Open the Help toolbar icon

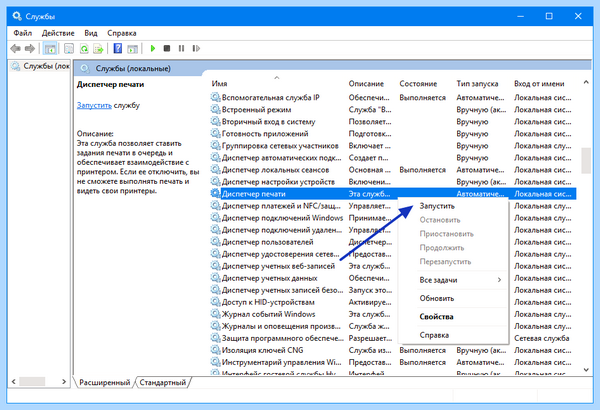coord(118,49)
